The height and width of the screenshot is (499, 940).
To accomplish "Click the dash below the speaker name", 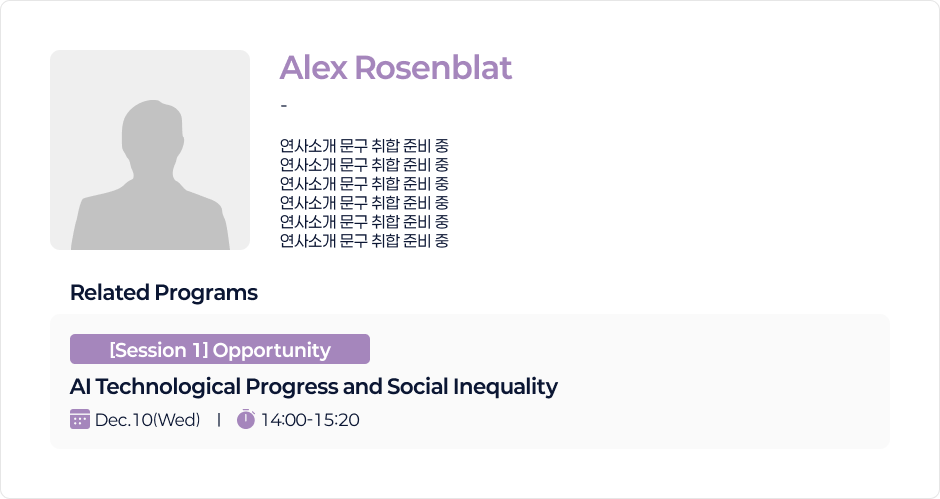I will pyautogui.click(x=284, y=106).
